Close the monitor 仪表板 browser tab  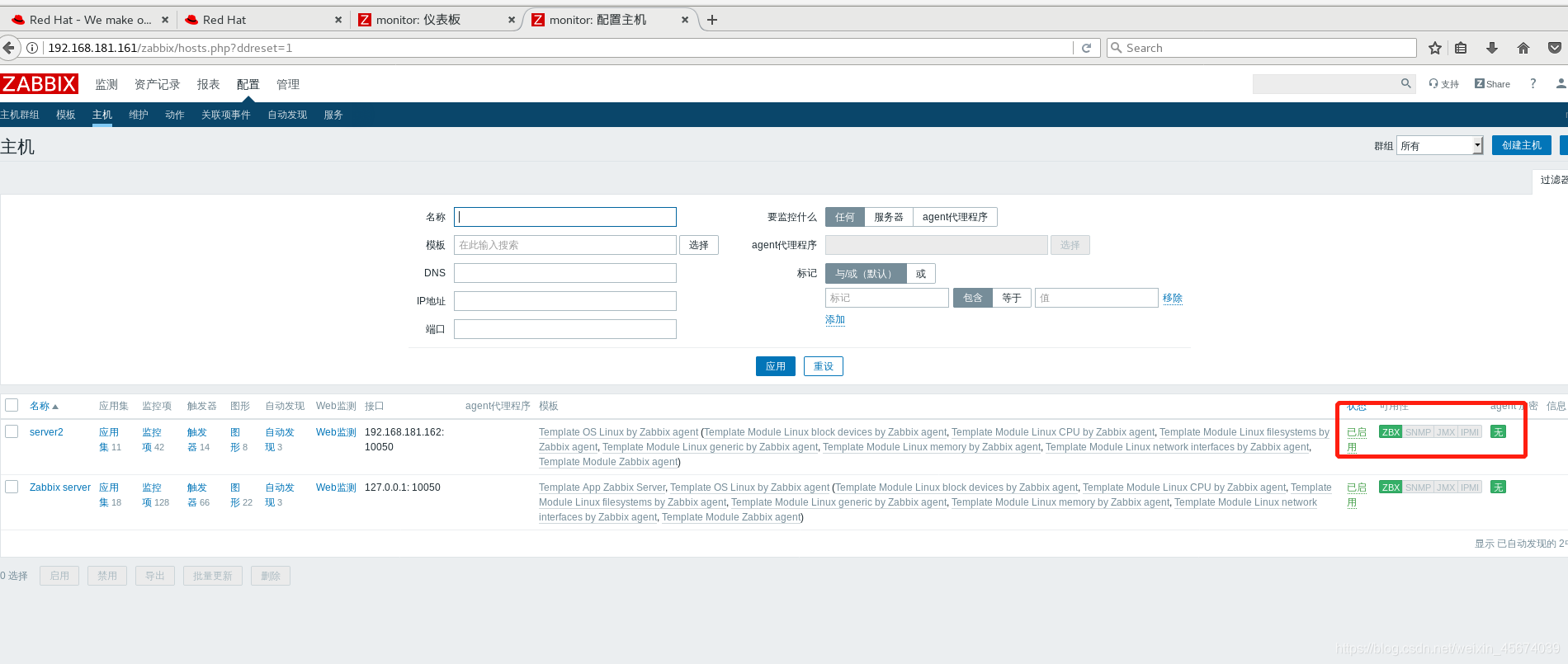click(512, 20)
